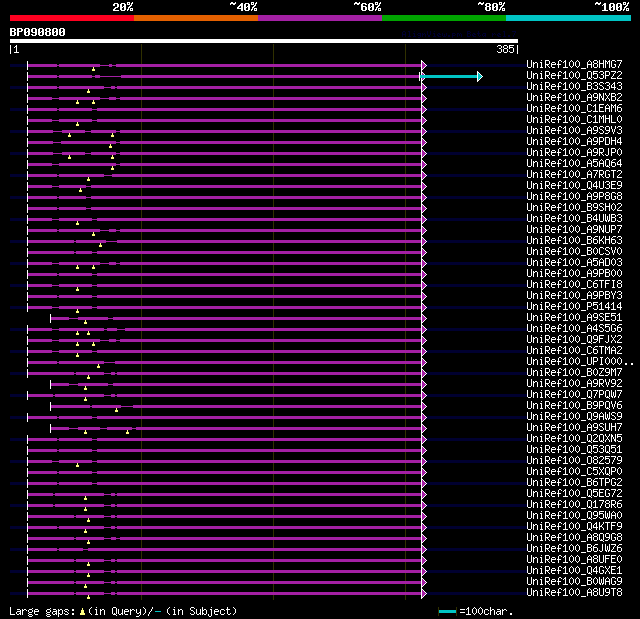Click the yellow gap triangle in the Large gaps legend

pos(82,611)
